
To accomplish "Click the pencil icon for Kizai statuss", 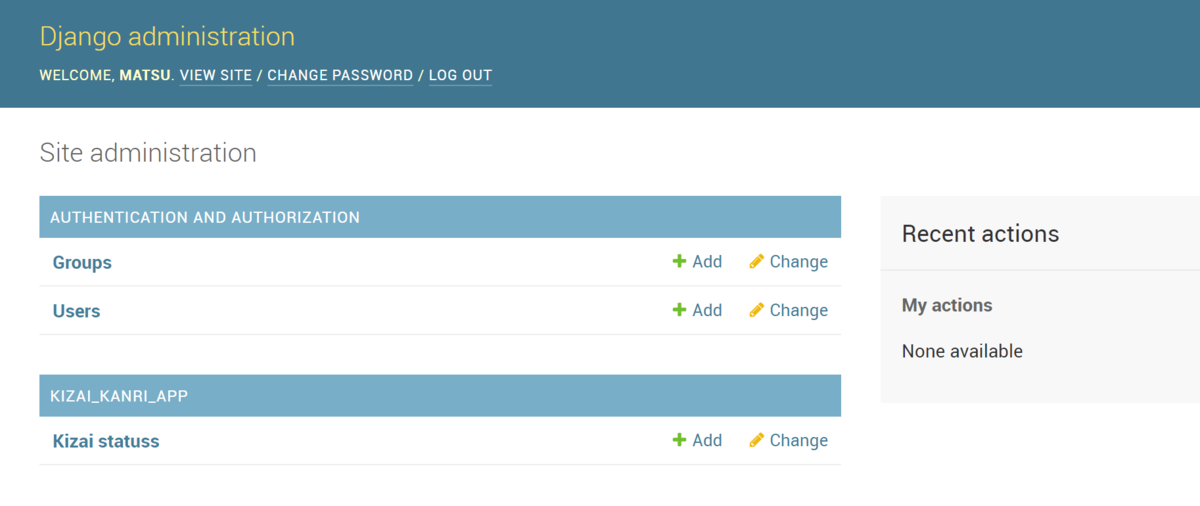I will point(757,440).
